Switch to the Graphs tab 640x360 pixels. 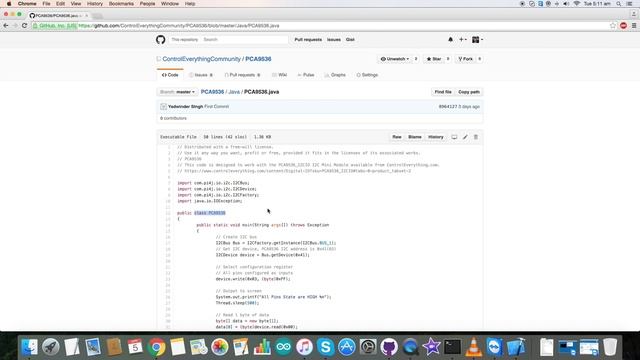[x=335, y=75]
